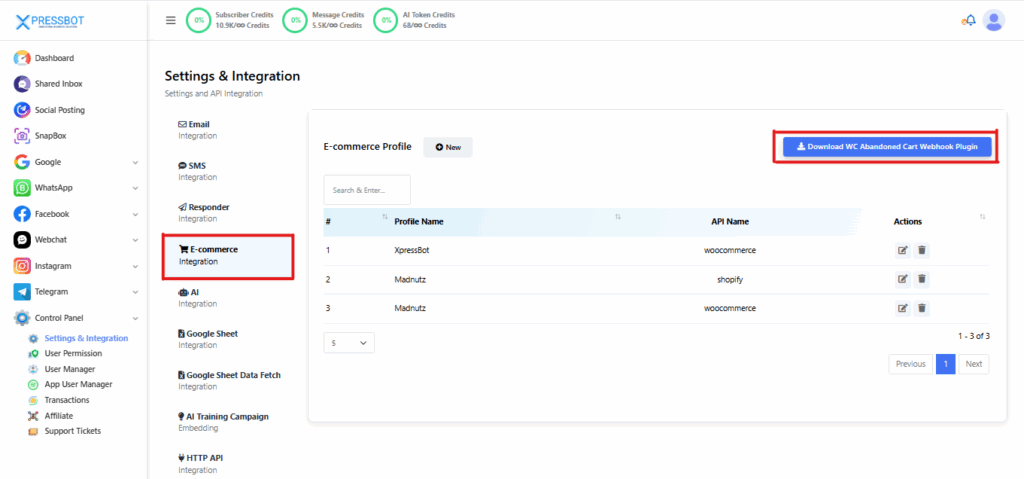The height and width of the screenshot is (479, 1024).
Task: Delete the XpressBot profile row
Action: click(922, 250)
